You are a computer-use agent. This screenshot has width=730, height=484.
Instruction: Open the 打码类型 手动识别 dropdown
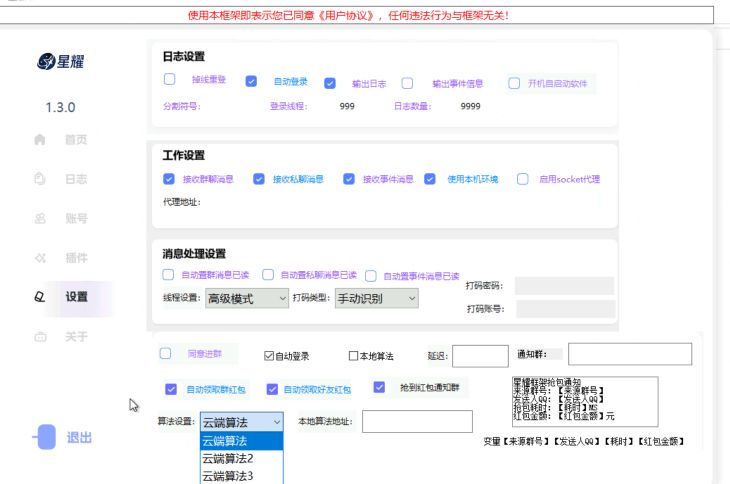coord(376,298)
